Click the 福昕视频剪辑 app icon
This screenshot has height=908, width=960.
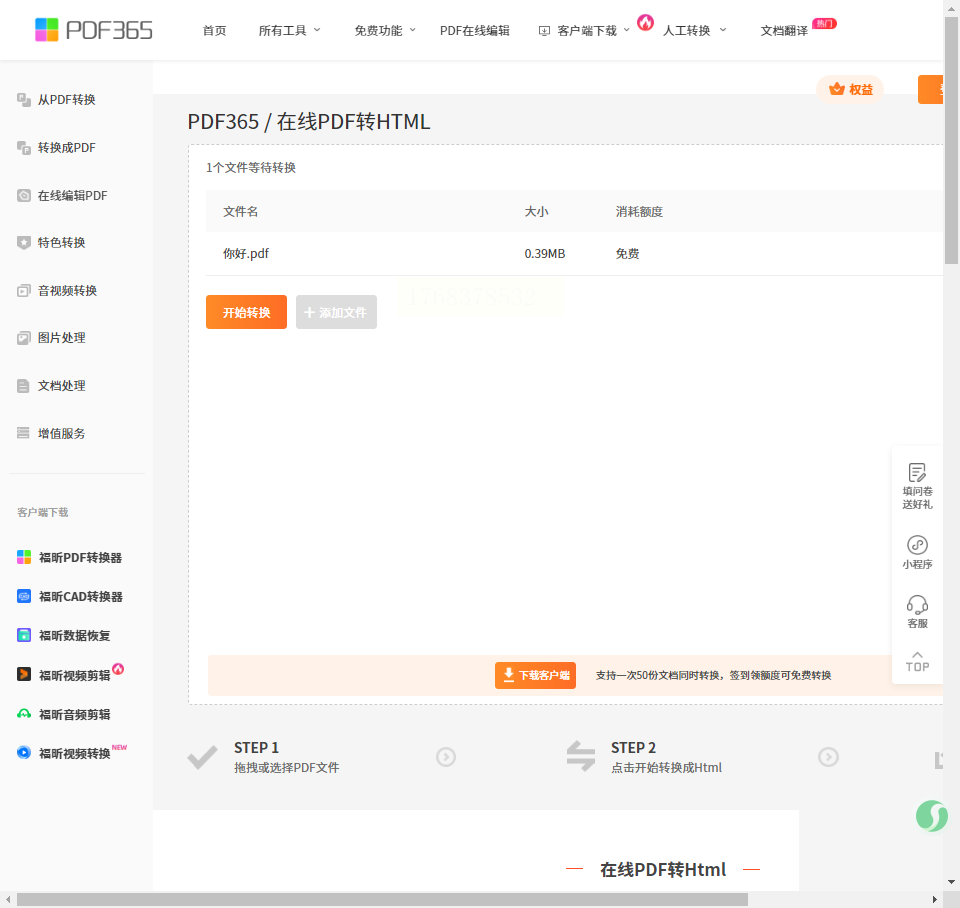pos(24,675)
